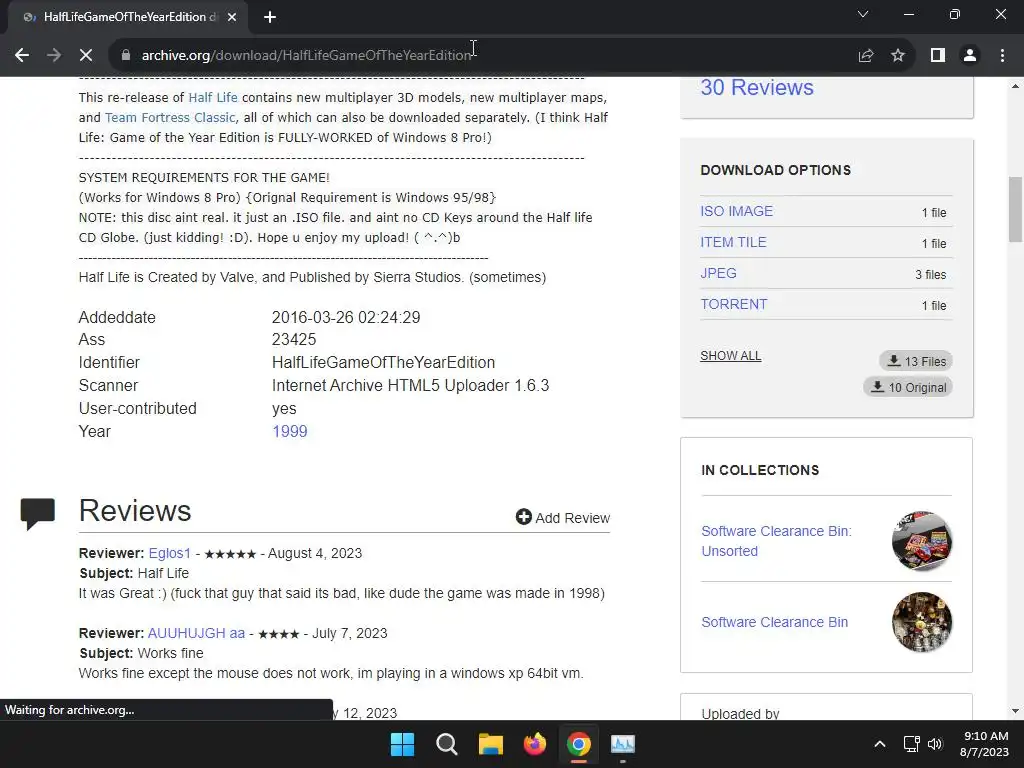Click the volume speaker tray icon
This screenshot has width=1024, height=768.
tap(935, 744)
